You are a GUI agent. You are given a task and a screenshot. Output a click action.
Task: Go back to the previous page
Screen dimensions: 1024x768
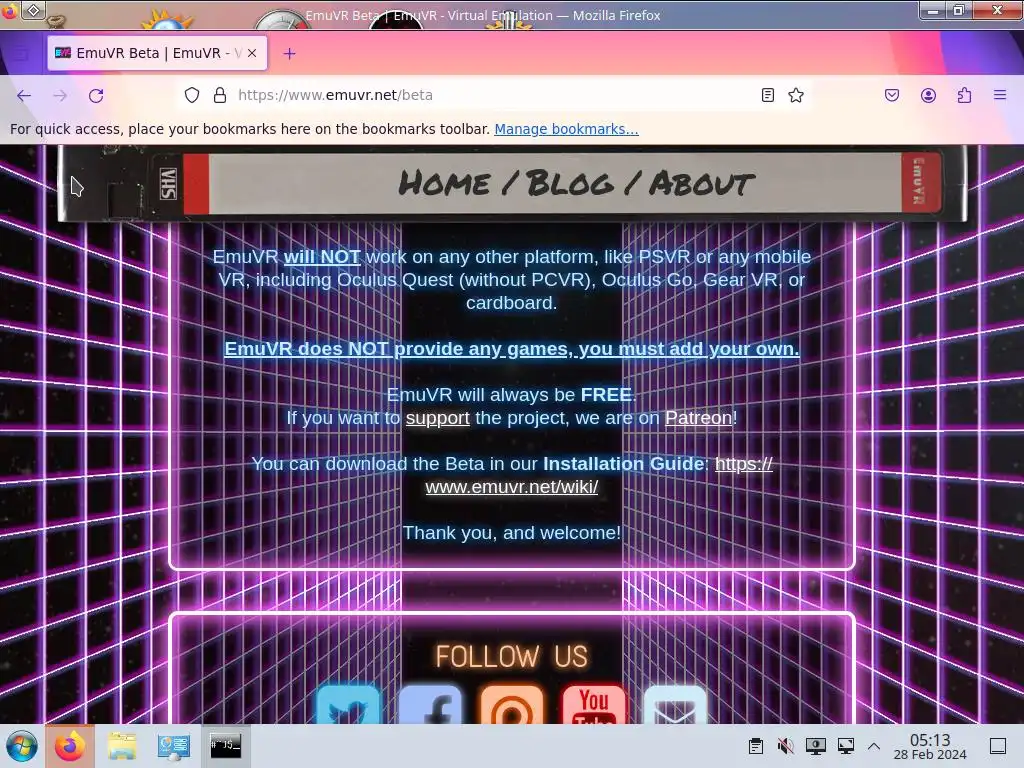pyautogui.click(x=24, y=95)
